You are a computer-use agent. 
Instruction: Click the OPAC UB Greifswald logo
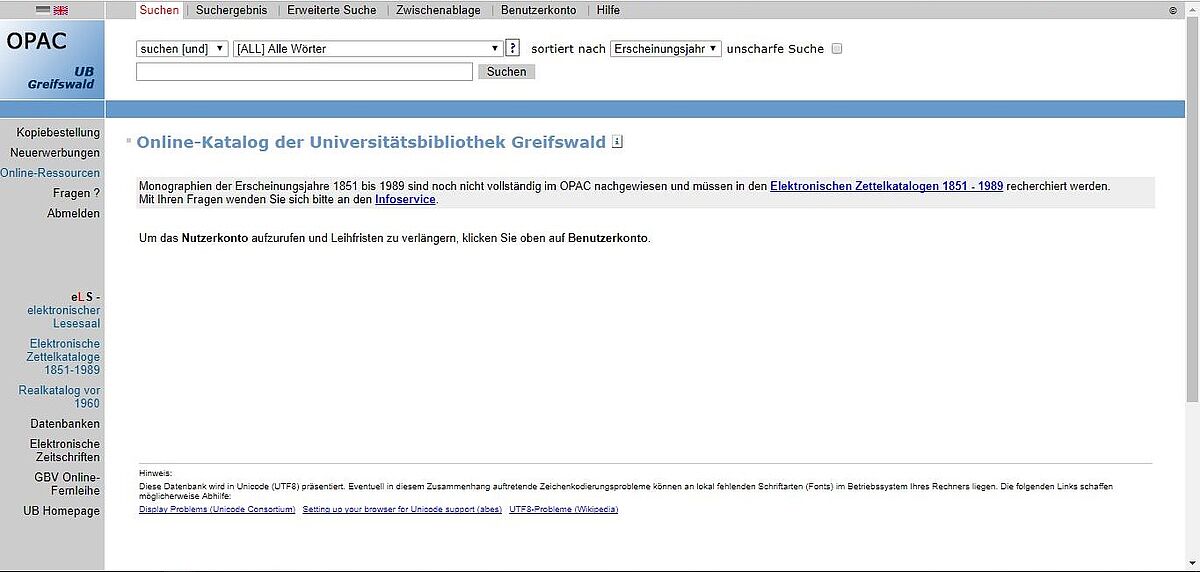[x=52, y=60]
